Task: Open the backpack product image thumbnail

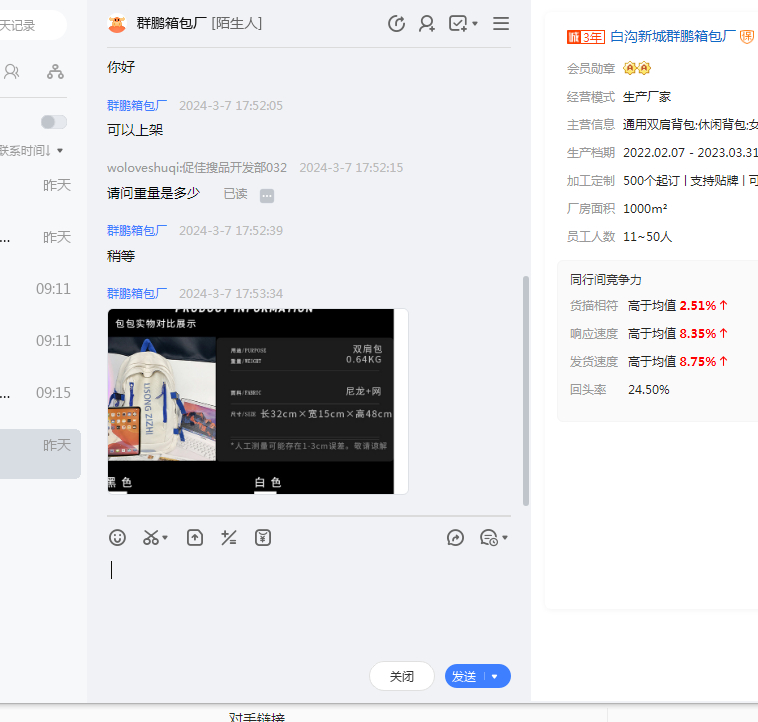Action: 258,401
